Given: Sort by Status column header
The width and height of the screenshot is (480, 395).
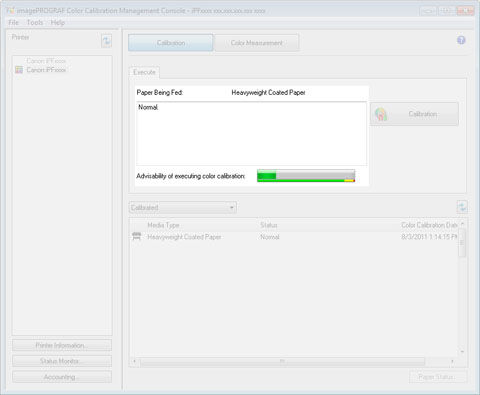Looking at the screenshot, I should pyautogui.click(x=269, y=225).
